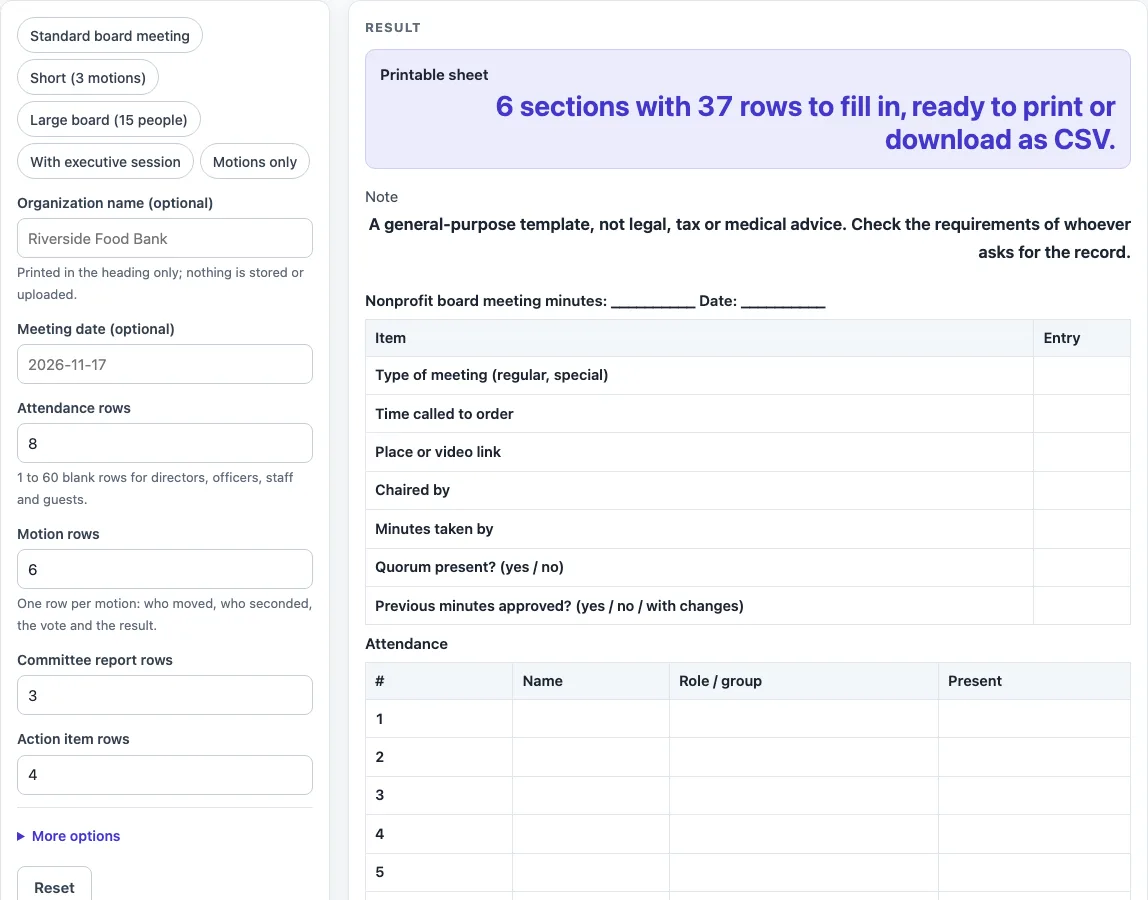This screenshot has height=900, width=1148.
Task: Change the Committee report rows value
Action: 165,695
